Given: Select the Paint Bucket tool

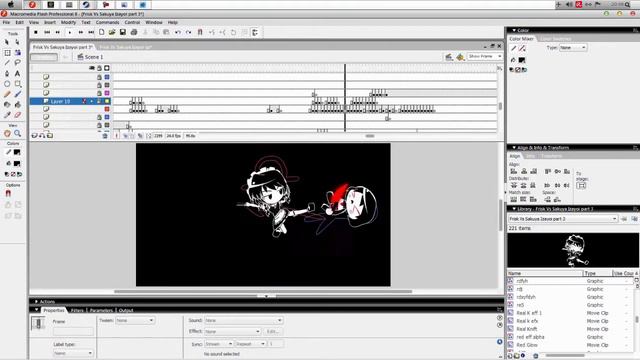Looking at the screenshot, I should 18,104.
